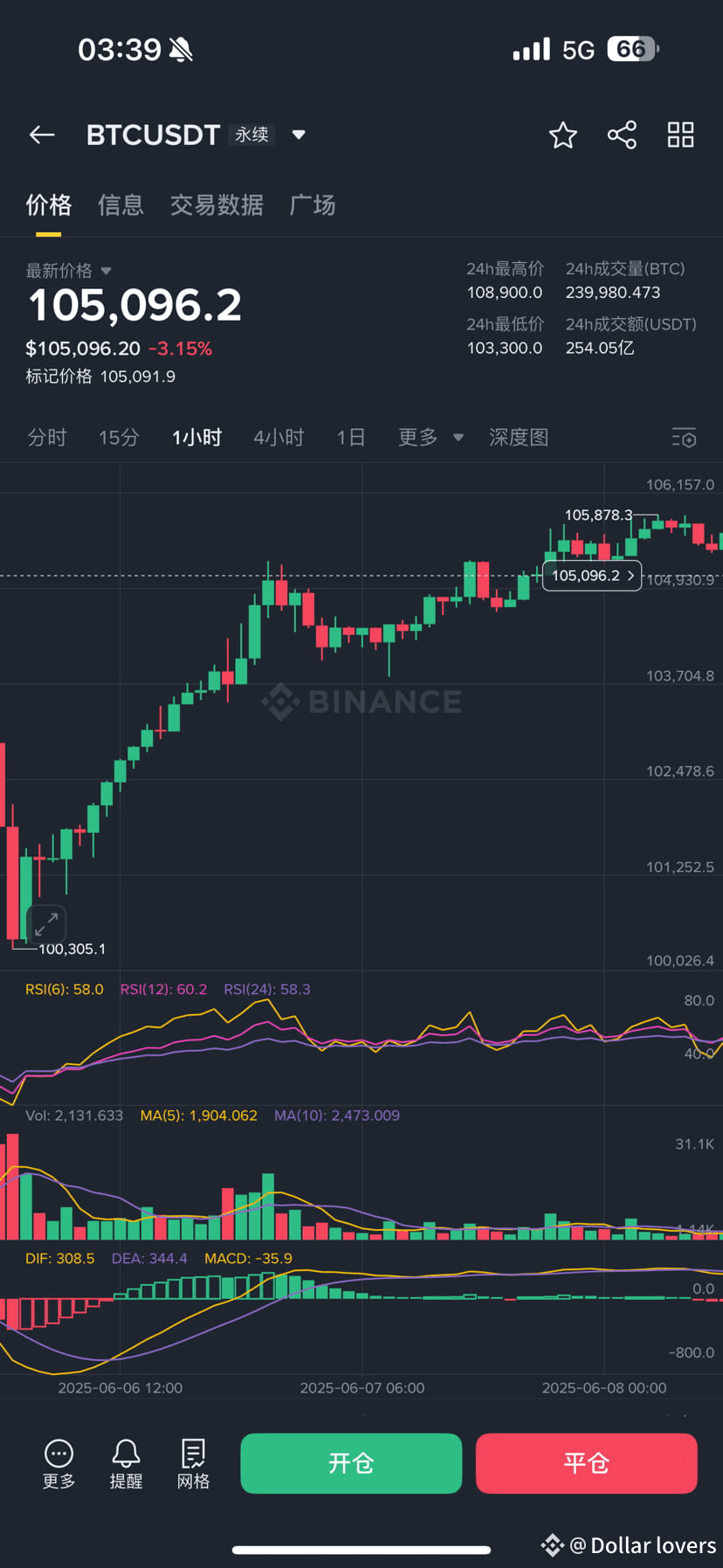Tap the red 平仓 button

point(586,1463)
